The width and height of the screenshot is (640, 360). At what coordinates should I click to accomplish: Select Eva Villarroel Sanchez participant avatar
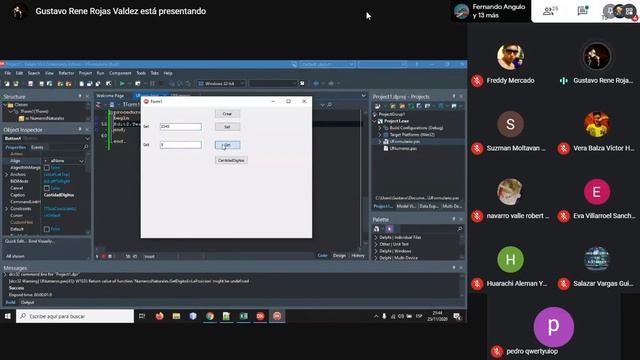[596, 191]
